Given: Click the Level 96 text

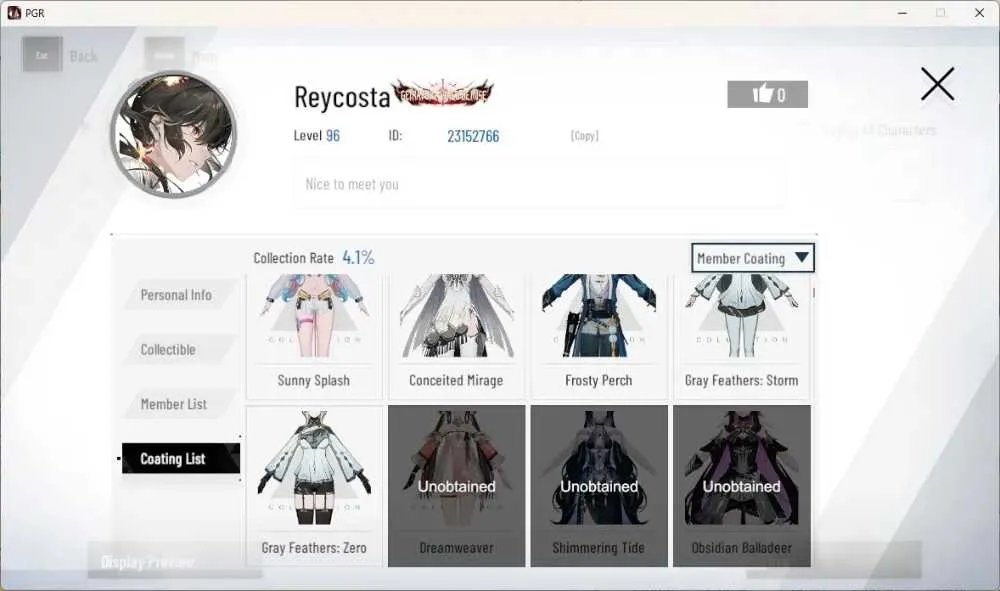Looking at the screenshot, I should (316, 135).
